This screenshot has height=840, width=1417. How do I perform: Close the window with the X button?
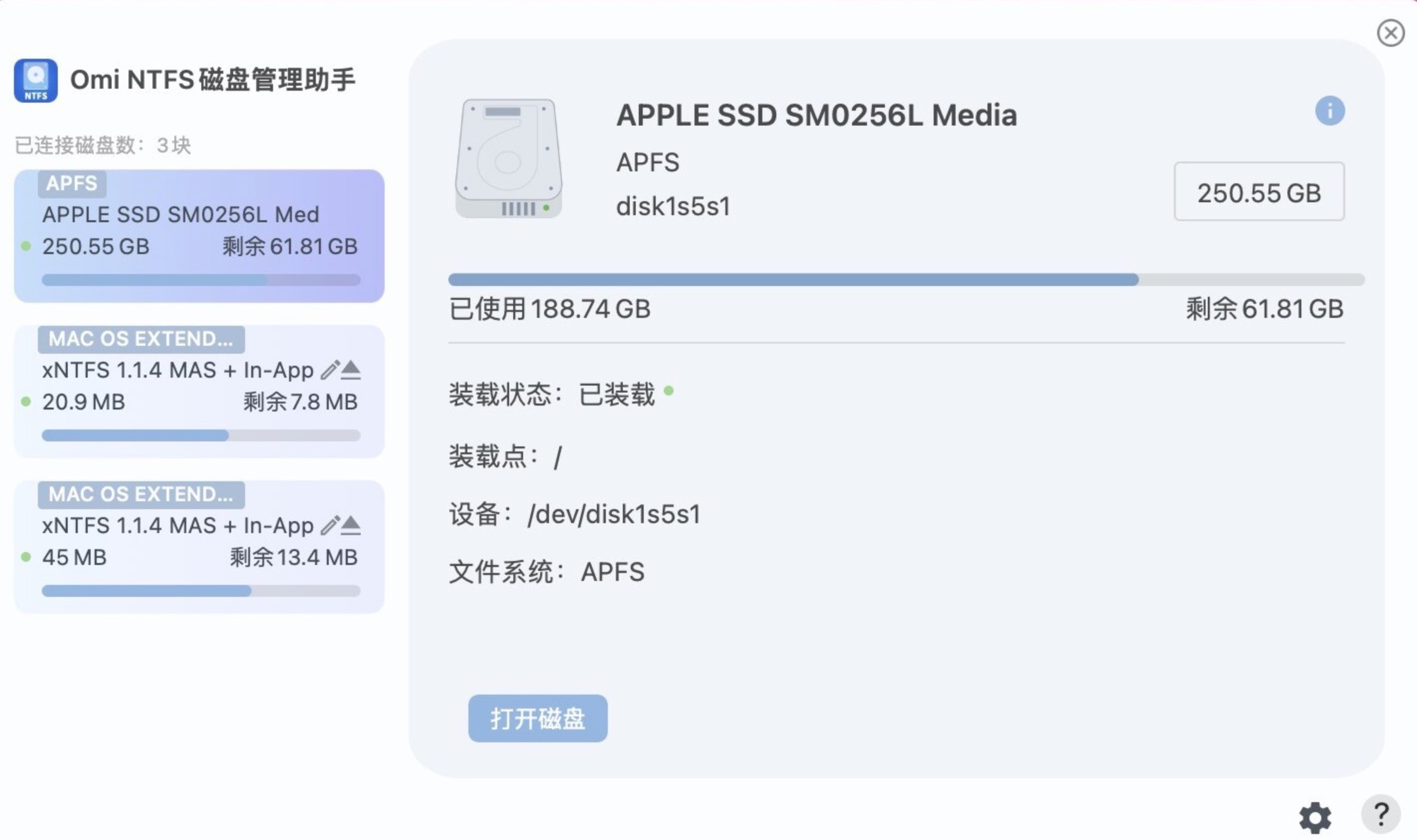coord(1391,33)
